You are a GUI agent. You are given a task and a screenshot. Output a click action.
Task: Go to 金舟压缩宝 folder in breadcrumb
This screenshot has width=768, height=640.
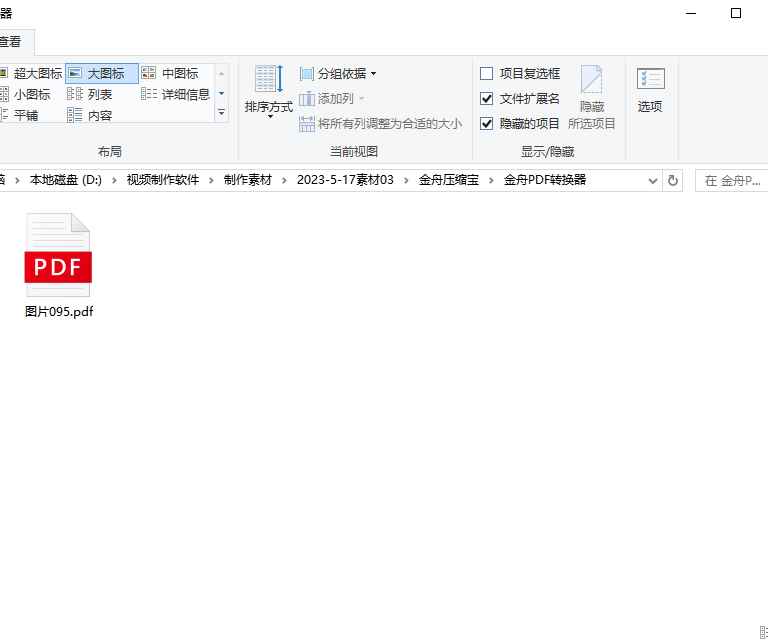click(449, 180)
